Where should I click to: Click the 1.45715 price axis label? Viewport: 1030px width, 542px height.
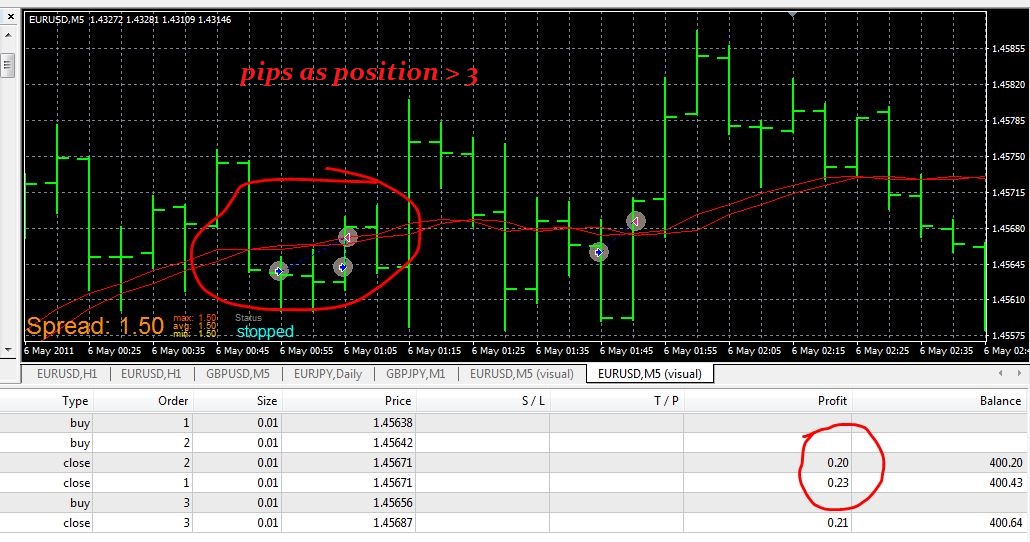click(x=1008, y=192)
